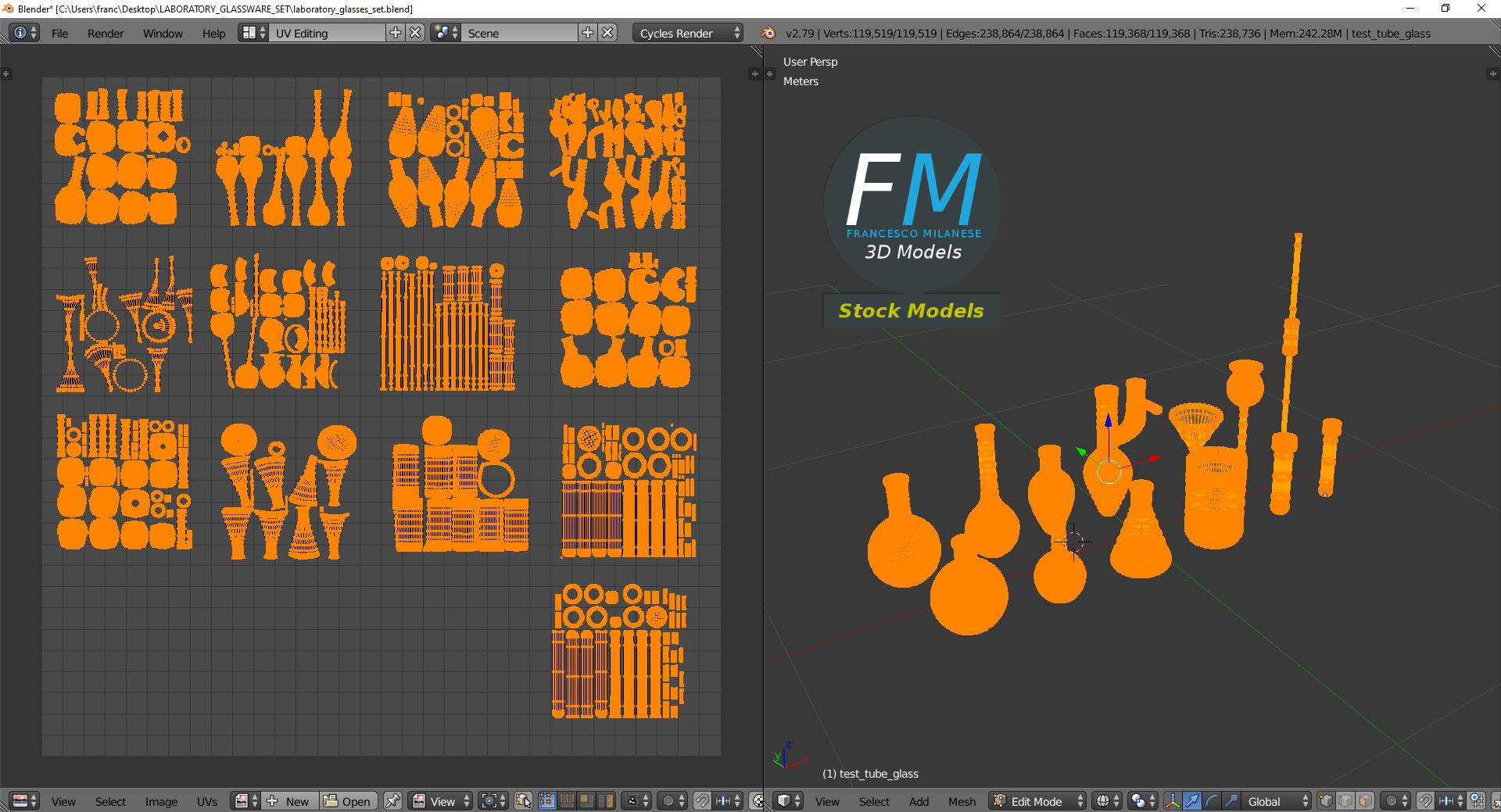Toggle the 3D manipulator widget
This screenshot has width=1501, height=812.
pos(1173,801)
